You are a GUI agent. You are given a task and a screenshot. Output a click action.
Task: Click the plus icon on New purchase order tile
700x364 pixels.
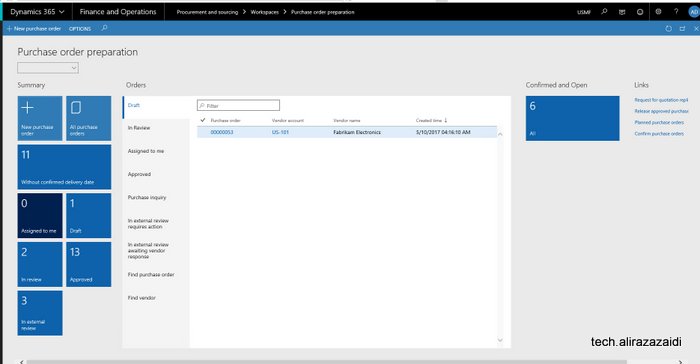click(27, 108)
